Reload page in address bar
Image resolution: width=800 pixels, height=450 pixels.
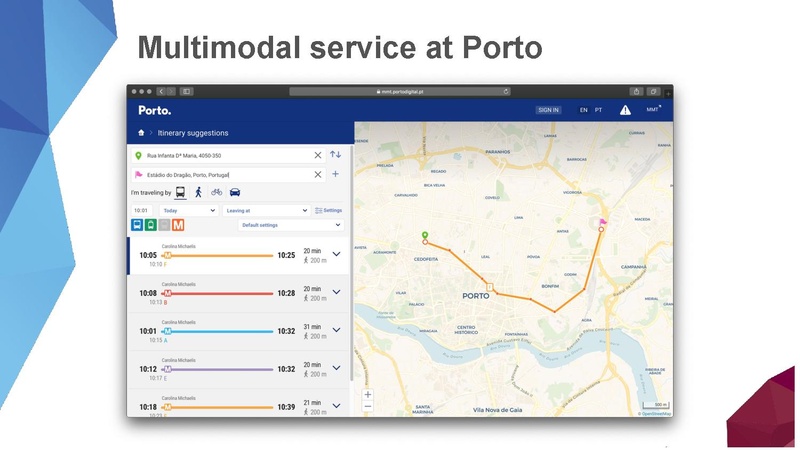tap(506, 92)
